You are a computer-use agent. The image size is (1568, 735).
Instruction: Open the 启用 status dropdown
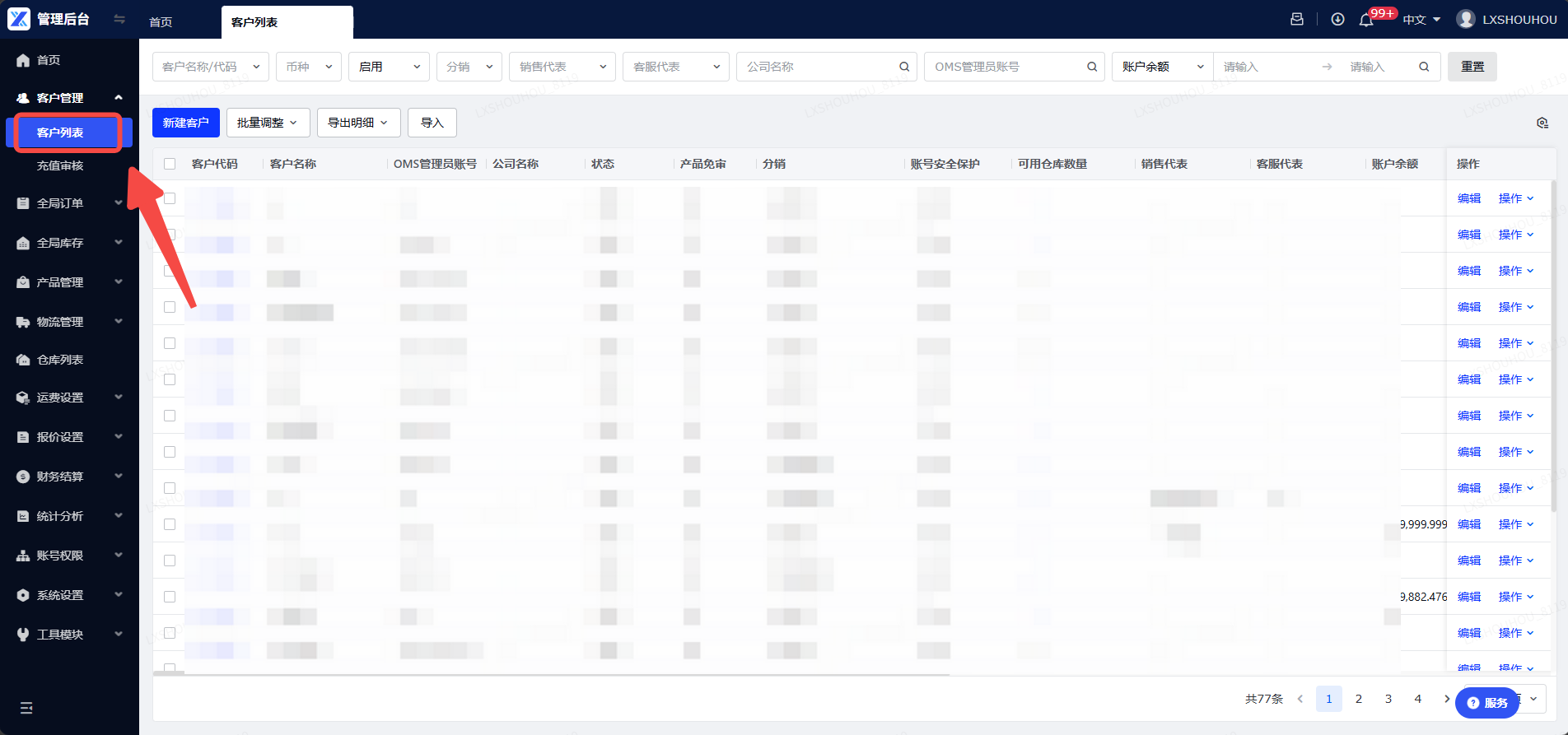point(390,67)
